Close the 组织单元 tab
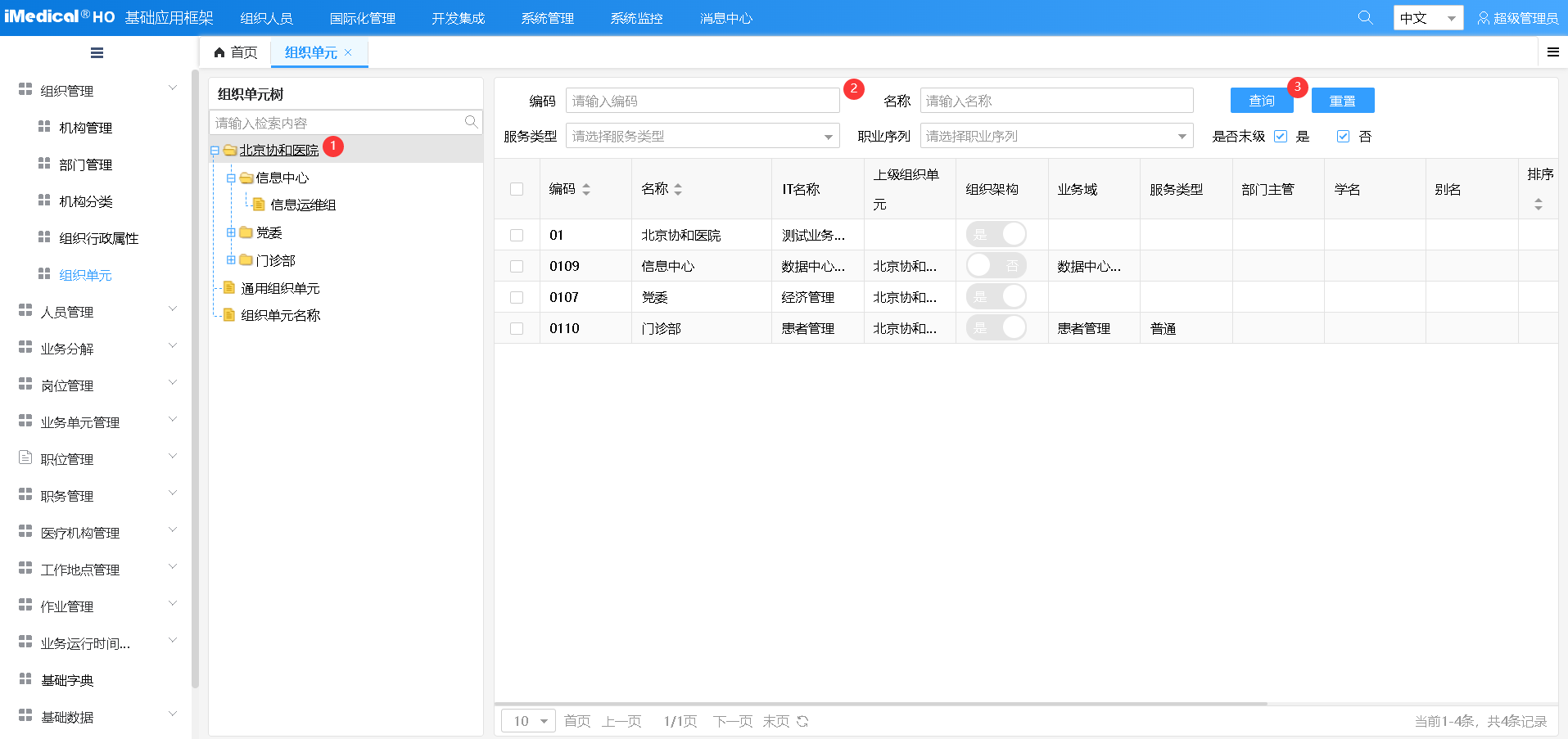1568x739 pixels. tap(348, 52)
